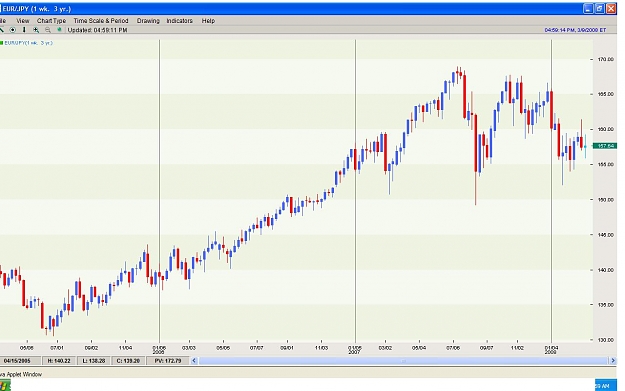Click the 09/07 date axis label
Viewport: 625px width, 391px height.
[x=487, y=348]
